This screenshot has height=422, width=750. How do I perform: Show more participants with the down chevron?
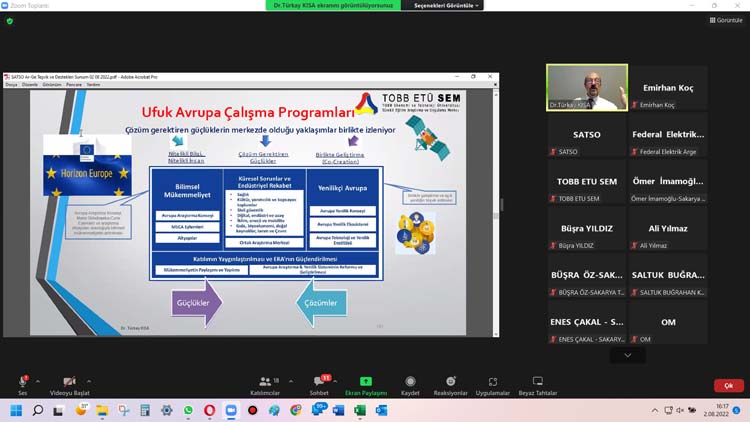627,355
